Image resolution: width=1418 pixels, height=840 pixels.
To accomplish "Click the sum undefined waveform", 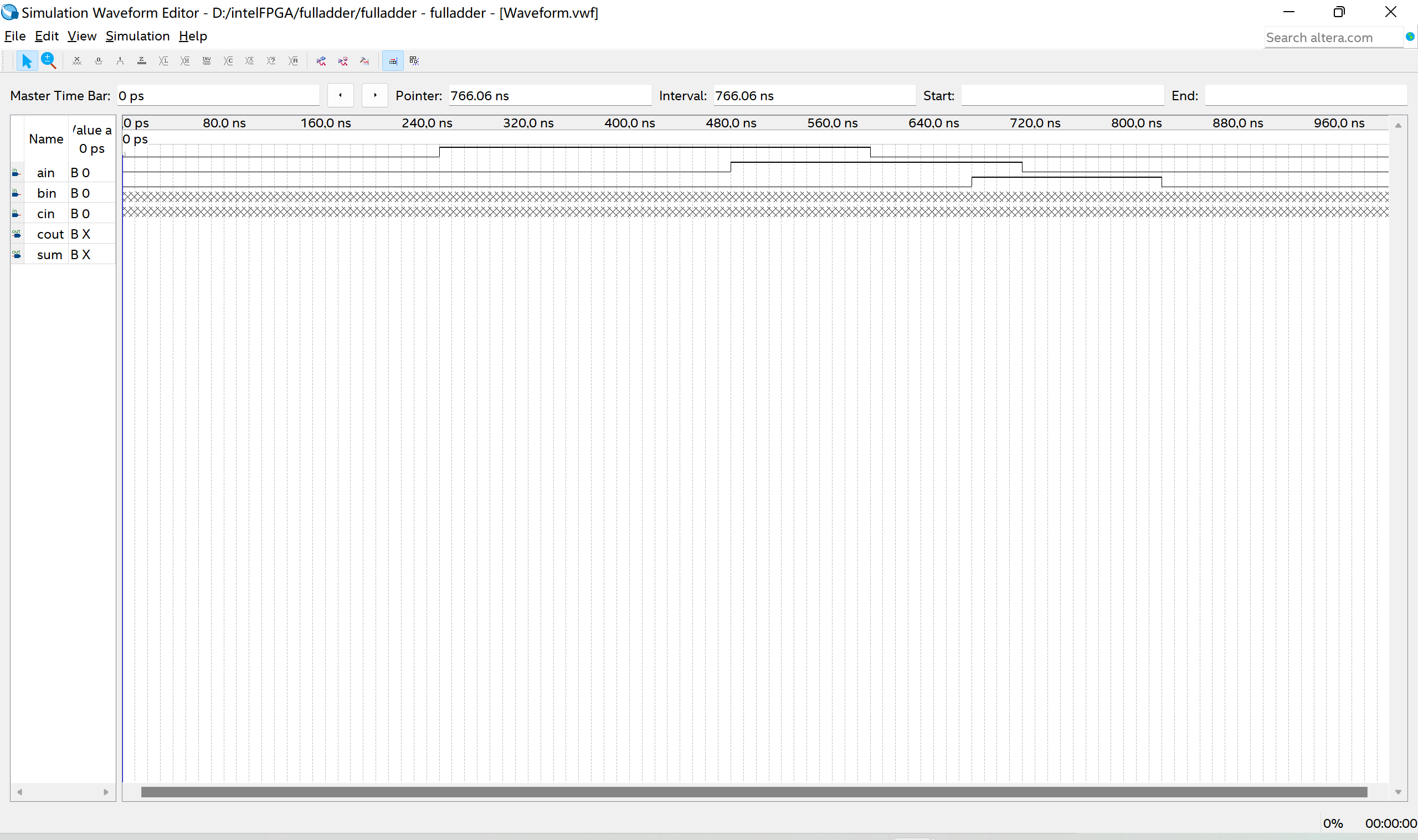I will click(756, 212).
